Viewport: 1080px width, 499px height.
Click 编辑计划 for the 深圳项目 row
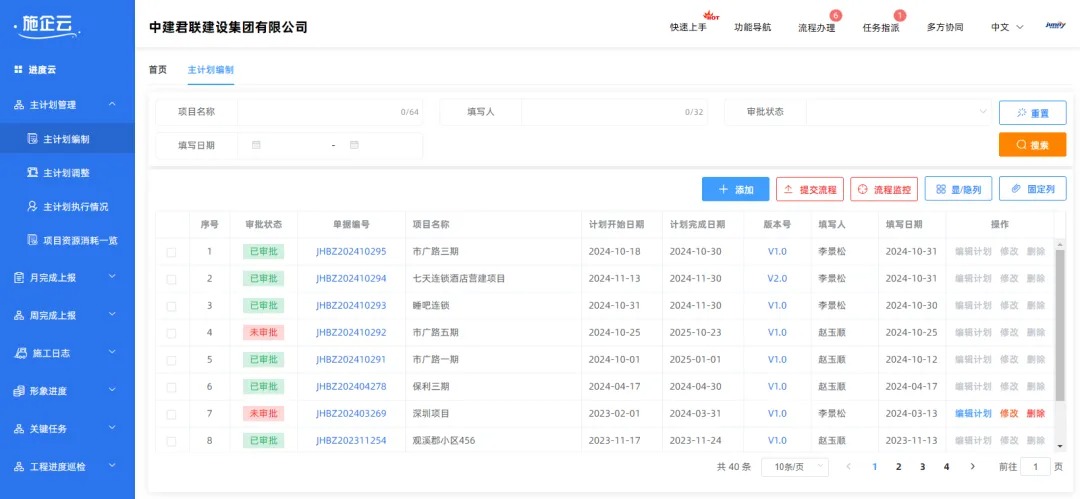973,414
